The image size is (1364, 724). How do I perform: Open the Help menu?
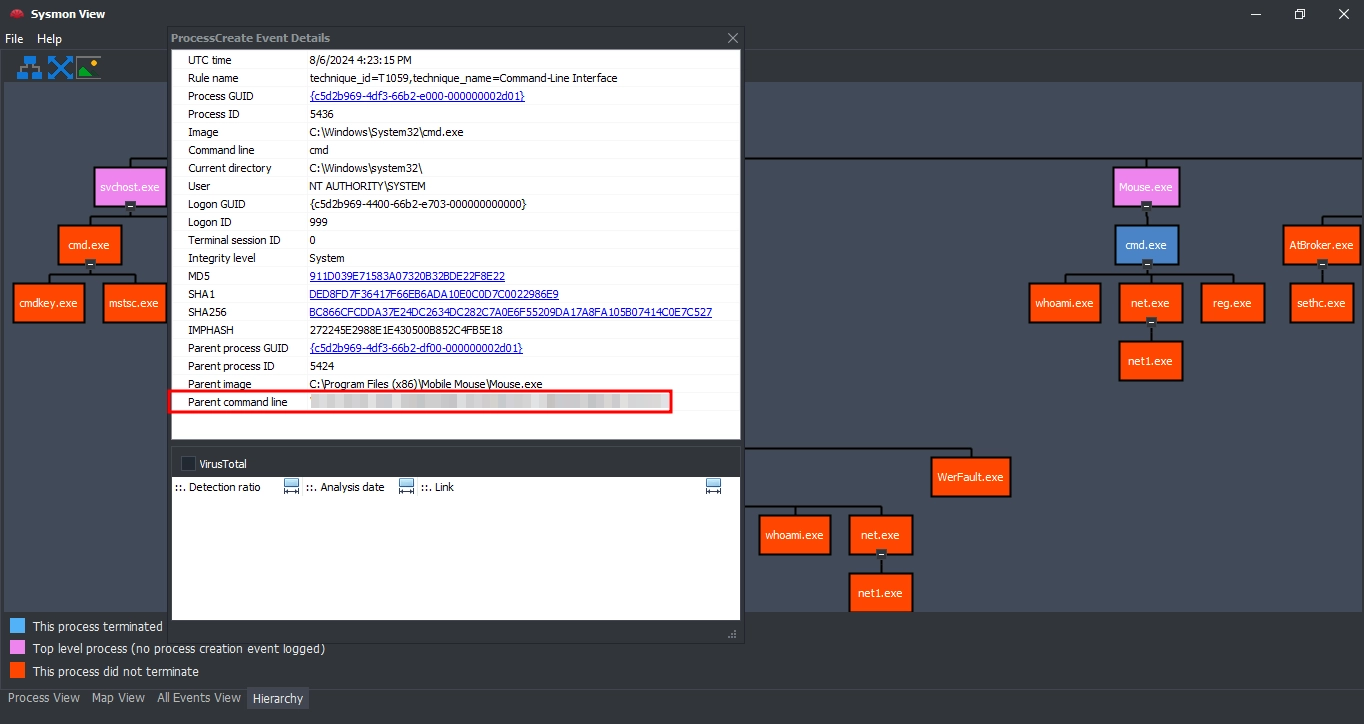49,39
